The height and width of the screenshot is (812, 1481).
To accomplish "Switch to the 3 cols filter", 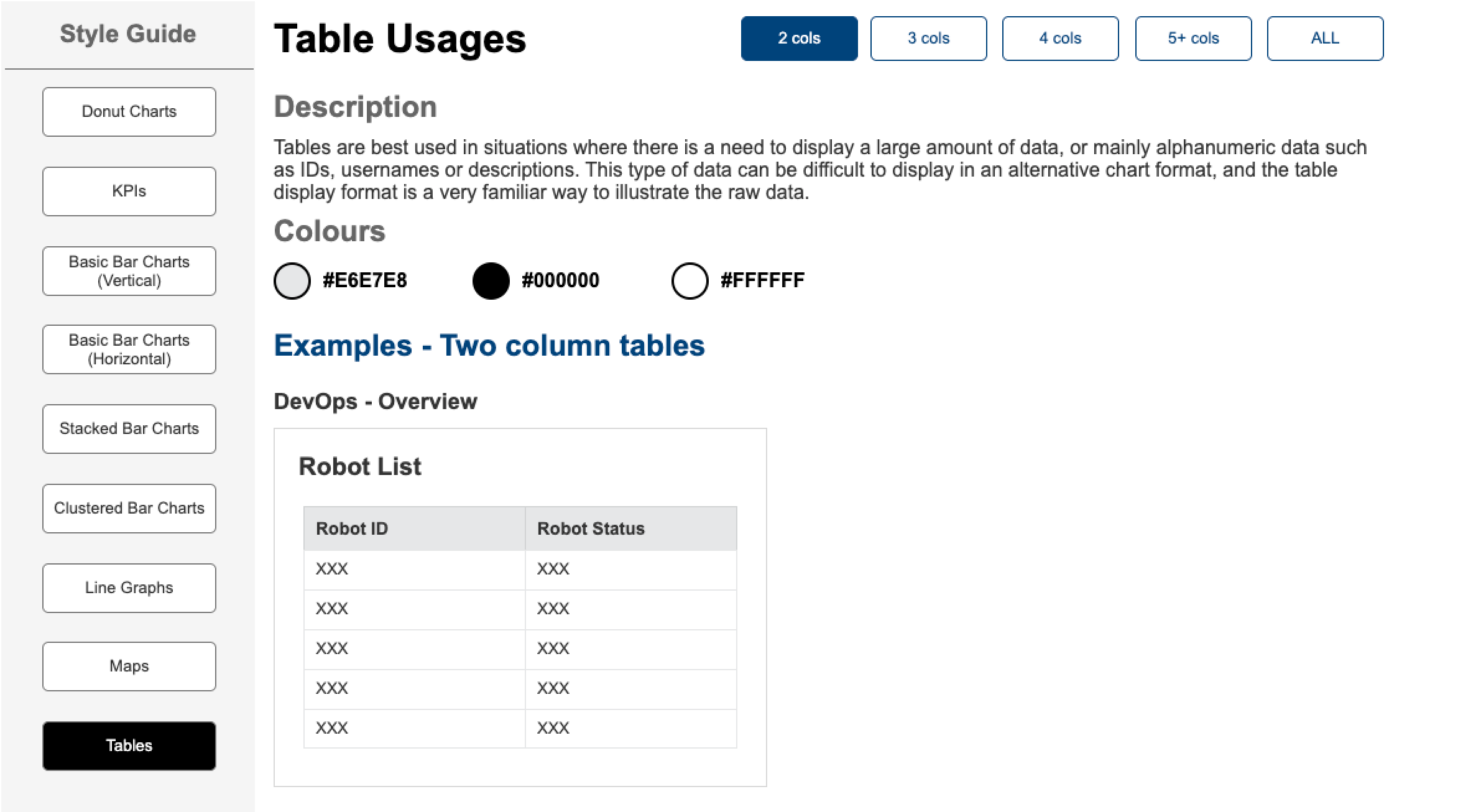I will [x=929, y=39].
